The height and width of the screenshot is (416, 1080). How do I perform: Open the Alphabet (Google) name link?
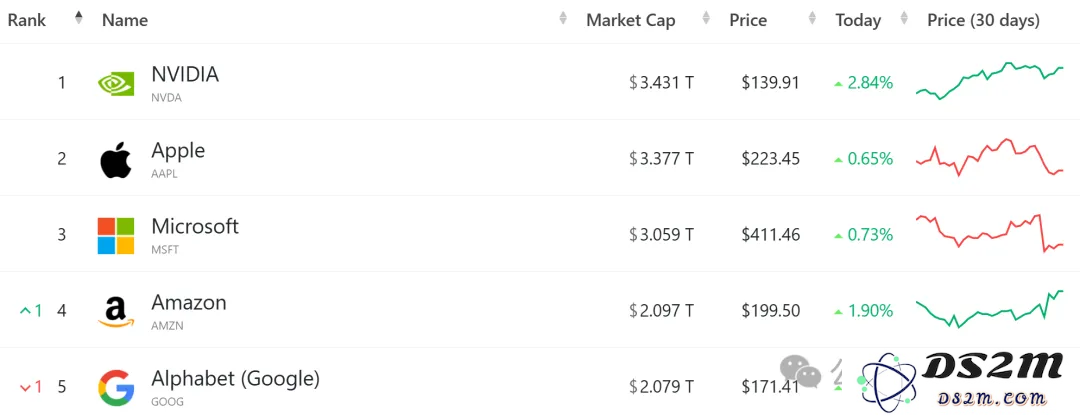236,378
